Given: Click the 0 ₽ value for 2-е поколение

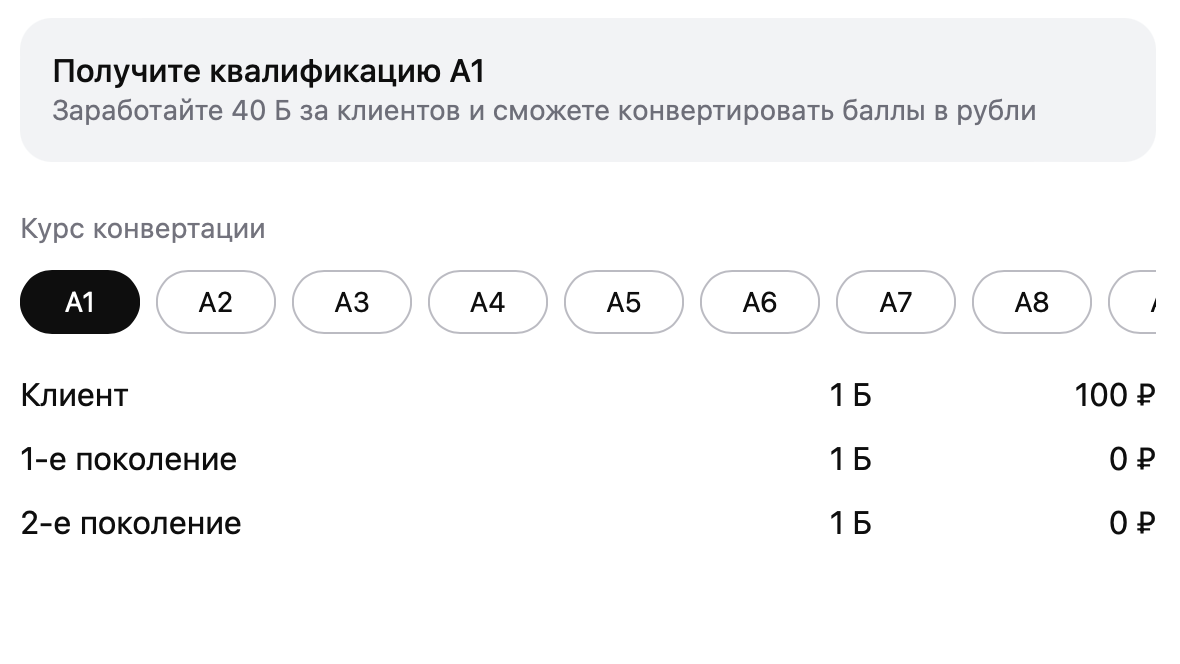Looking at the screenshot, I should pyautogui.click(x=1132, y=523).
